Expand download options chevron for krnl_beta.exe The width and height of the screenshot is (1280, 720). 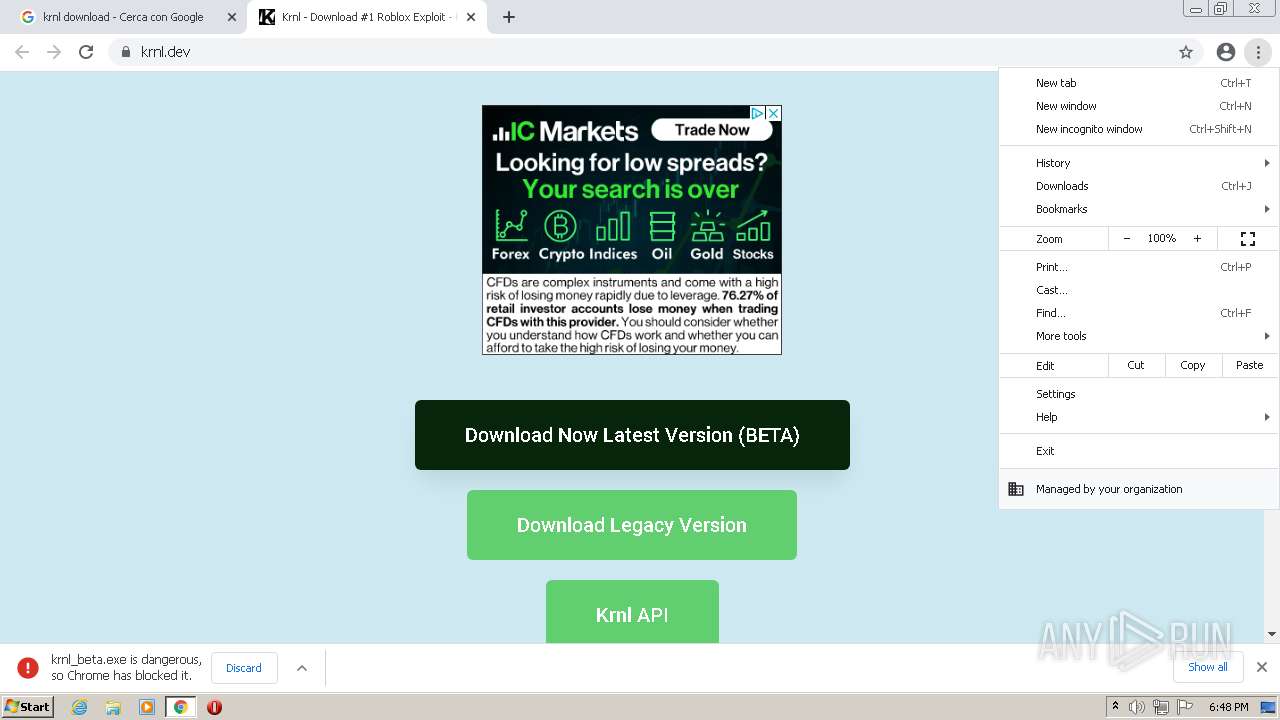(302, 668)
